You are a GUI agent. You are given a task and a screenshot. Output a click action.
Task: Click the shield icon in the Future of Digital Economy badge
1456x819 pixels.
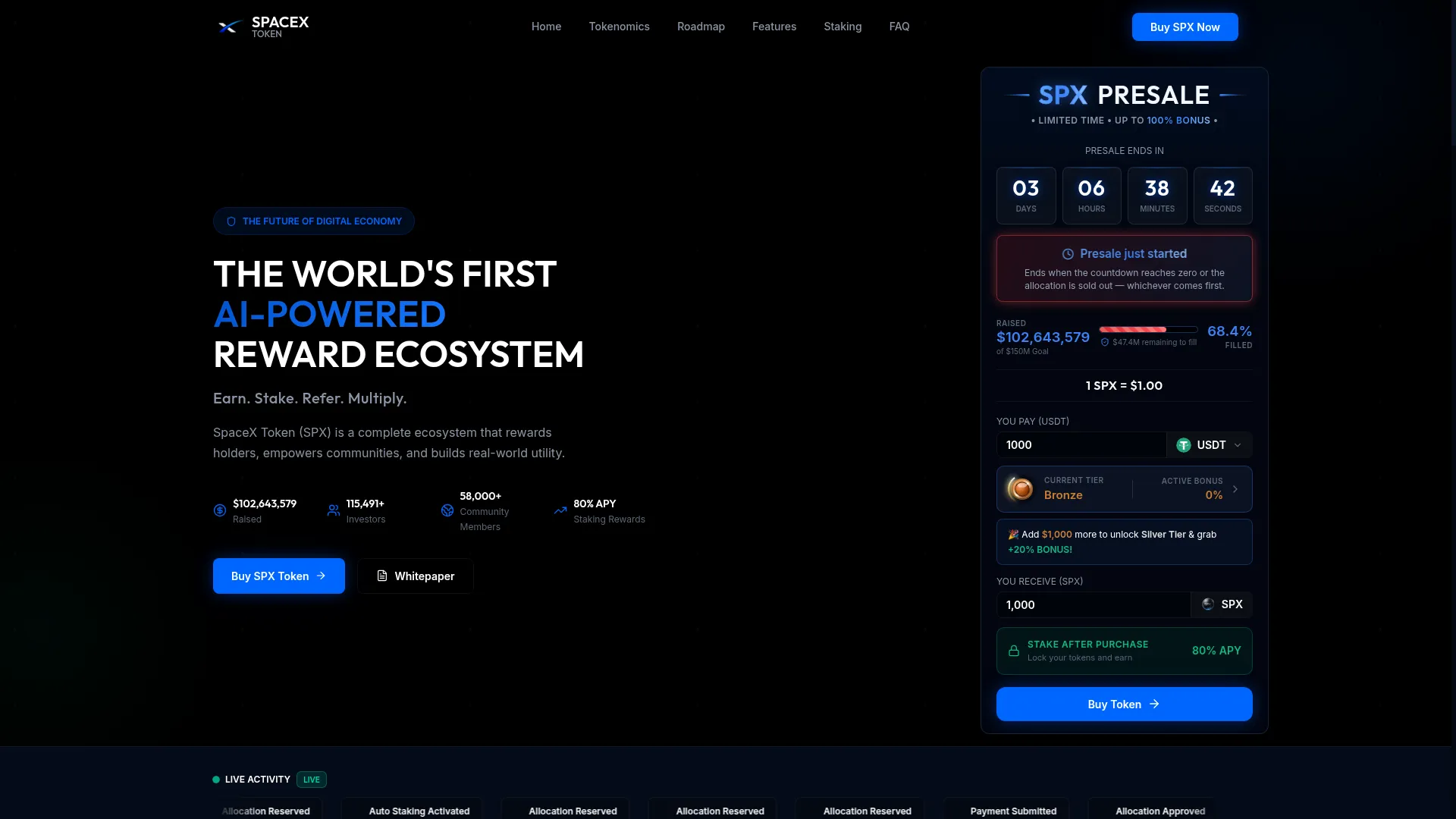pos(231,221)
